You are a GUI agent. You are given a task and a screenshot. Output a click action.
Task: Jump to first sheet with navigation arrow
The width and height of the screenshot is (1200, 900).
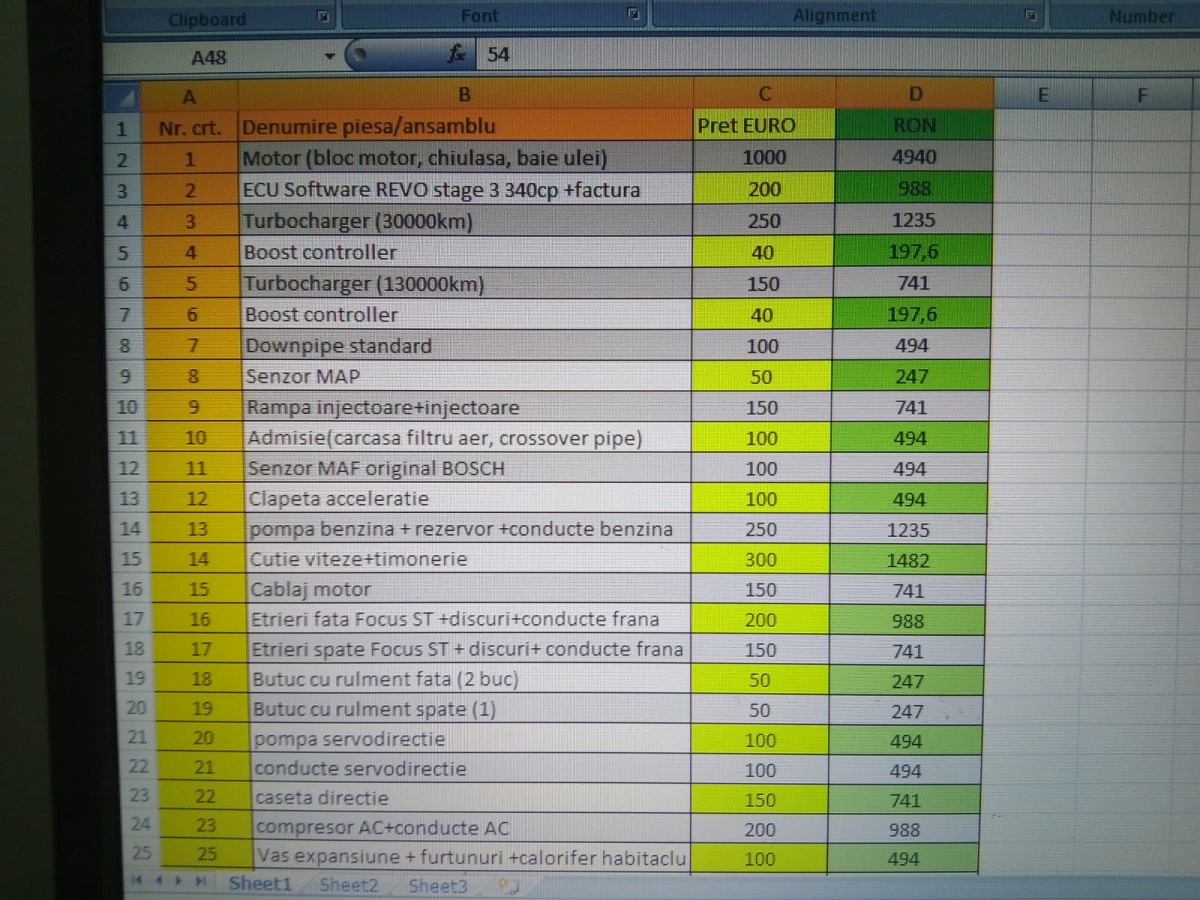point(138,882)
